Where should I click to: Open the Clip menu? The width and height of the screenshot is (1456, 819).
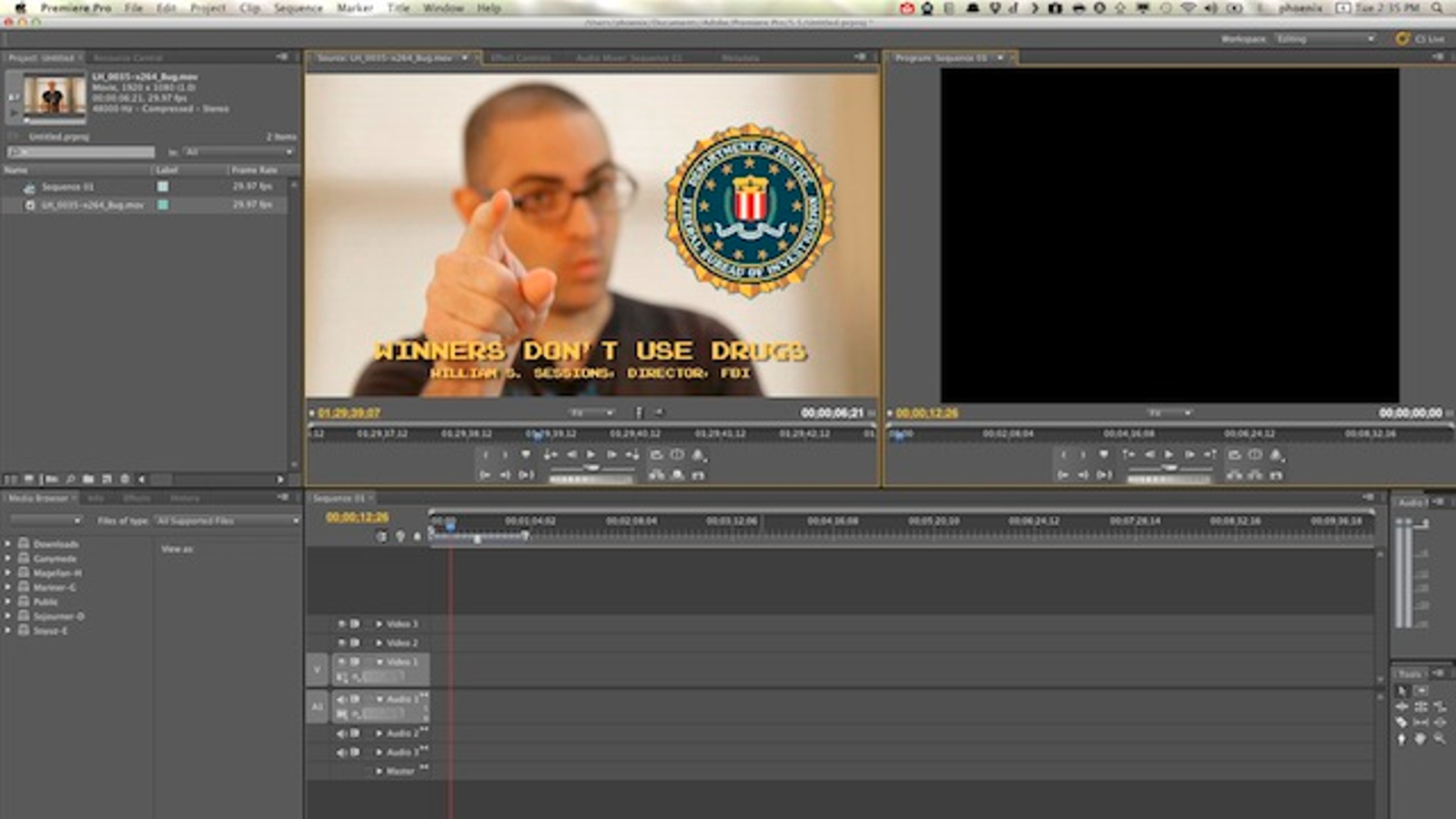(249, 8)
